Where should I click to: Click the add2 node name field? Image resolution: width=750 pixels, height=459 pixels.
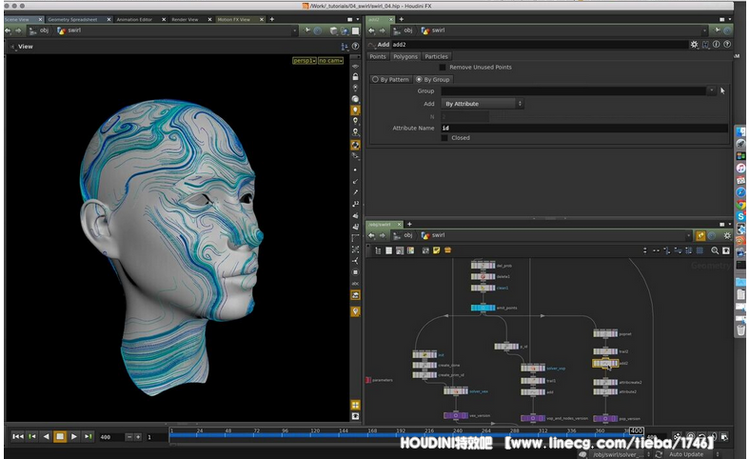(x=539, y=44)
